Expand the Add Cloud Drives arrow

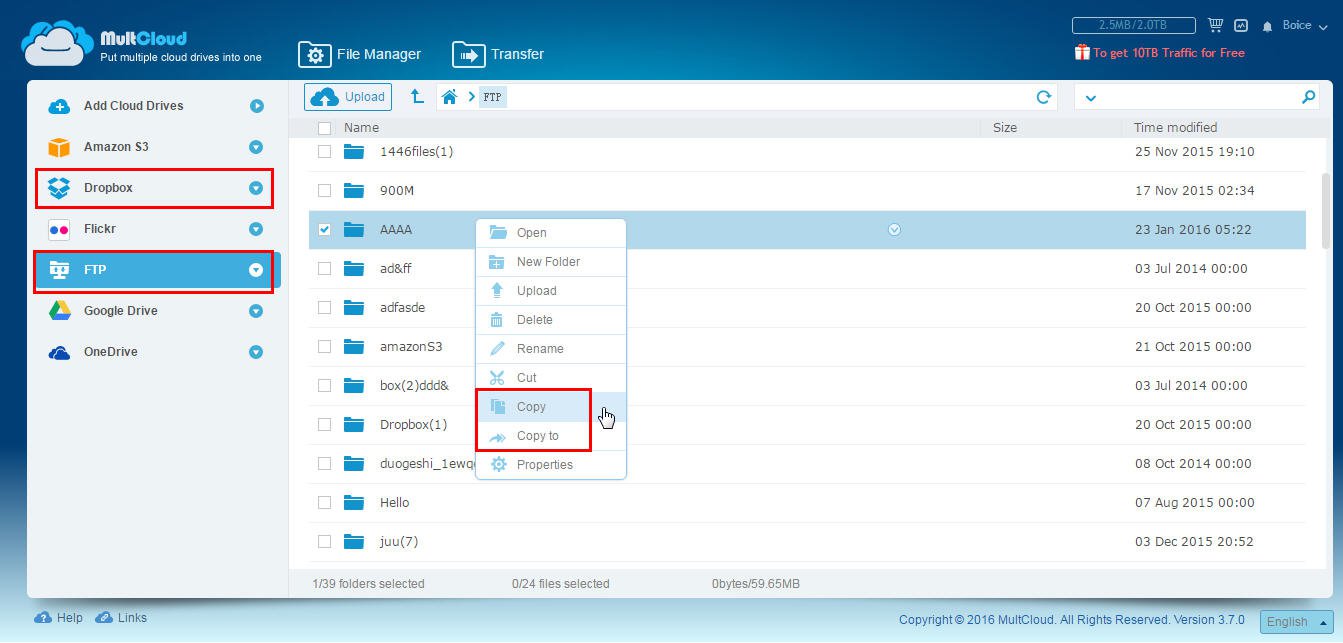[257, 106]
